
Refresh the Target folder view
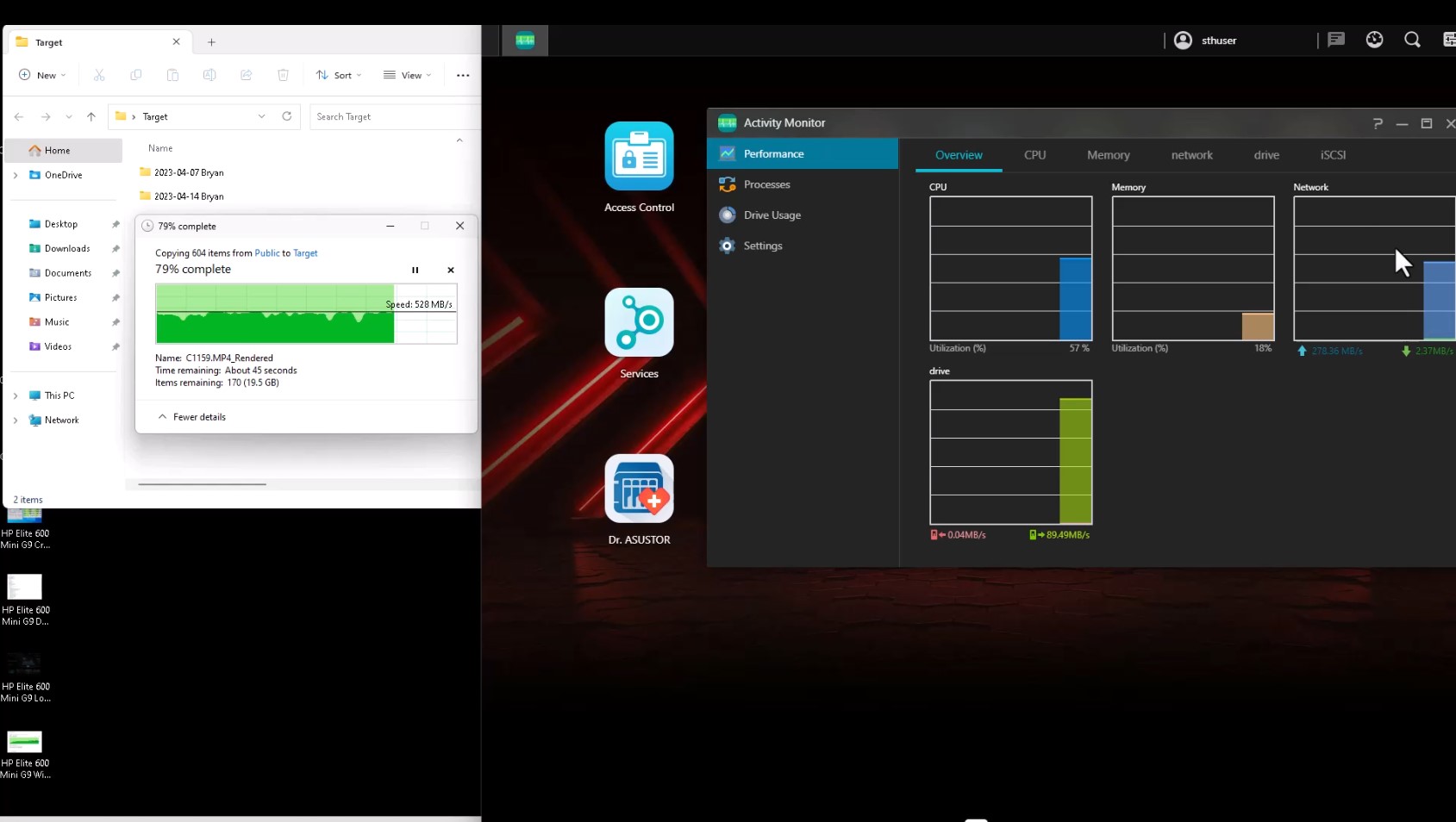[287, 116]
